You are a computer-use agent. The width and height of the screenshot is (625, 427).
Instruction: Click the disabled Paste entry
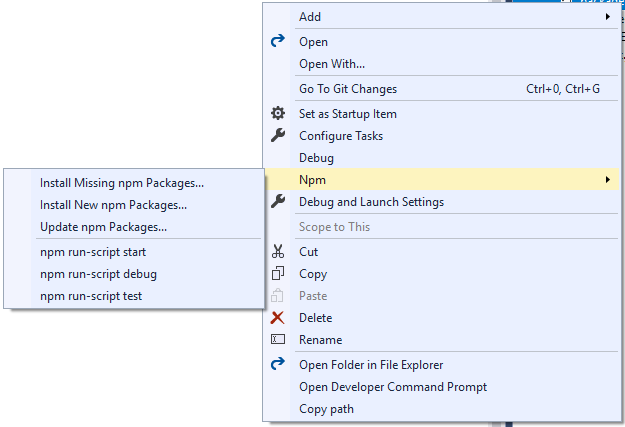pos(441,296)
